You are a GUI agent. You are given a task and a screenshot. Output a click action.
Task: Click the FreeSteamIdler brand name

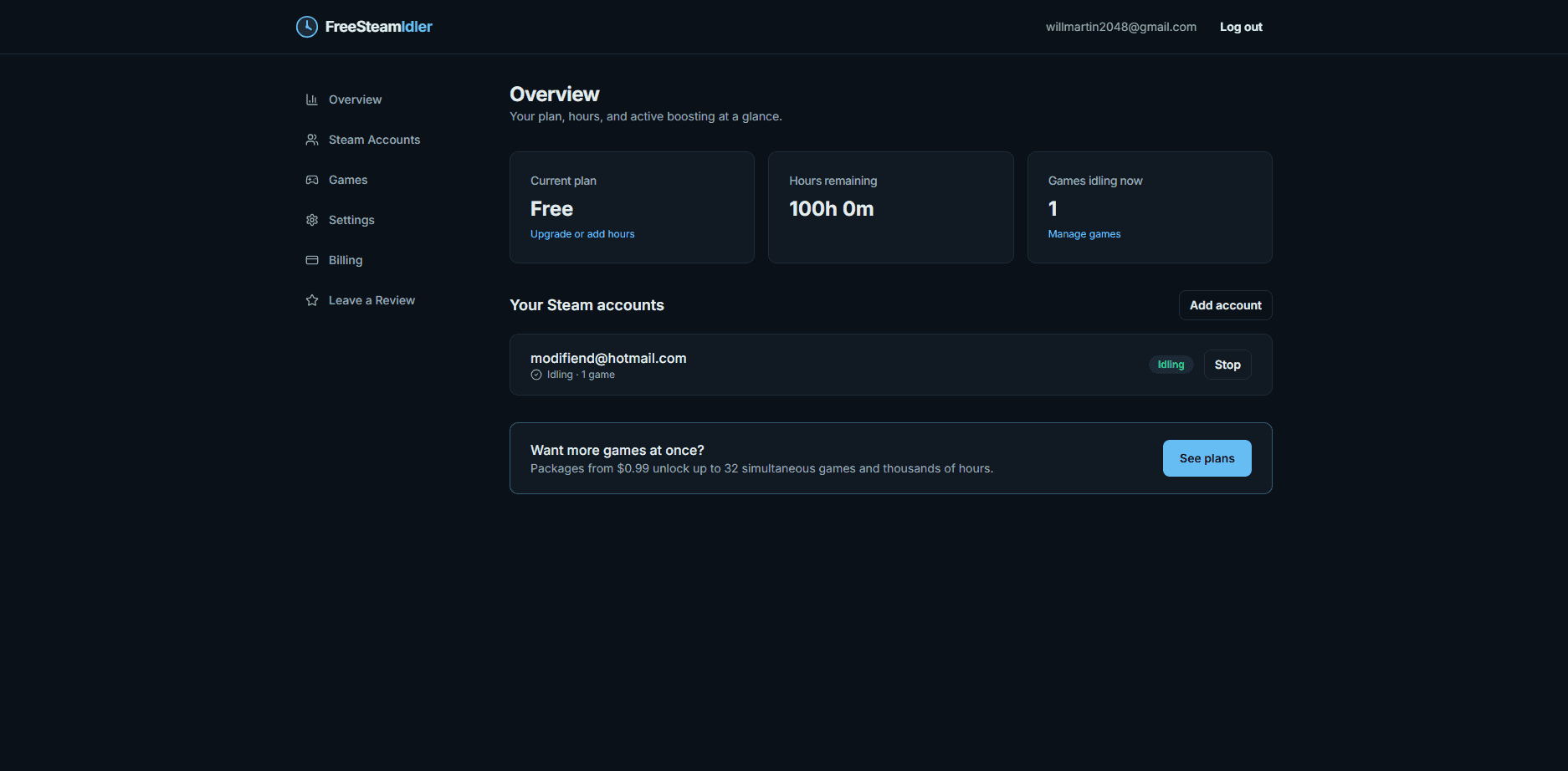[379, 27]
